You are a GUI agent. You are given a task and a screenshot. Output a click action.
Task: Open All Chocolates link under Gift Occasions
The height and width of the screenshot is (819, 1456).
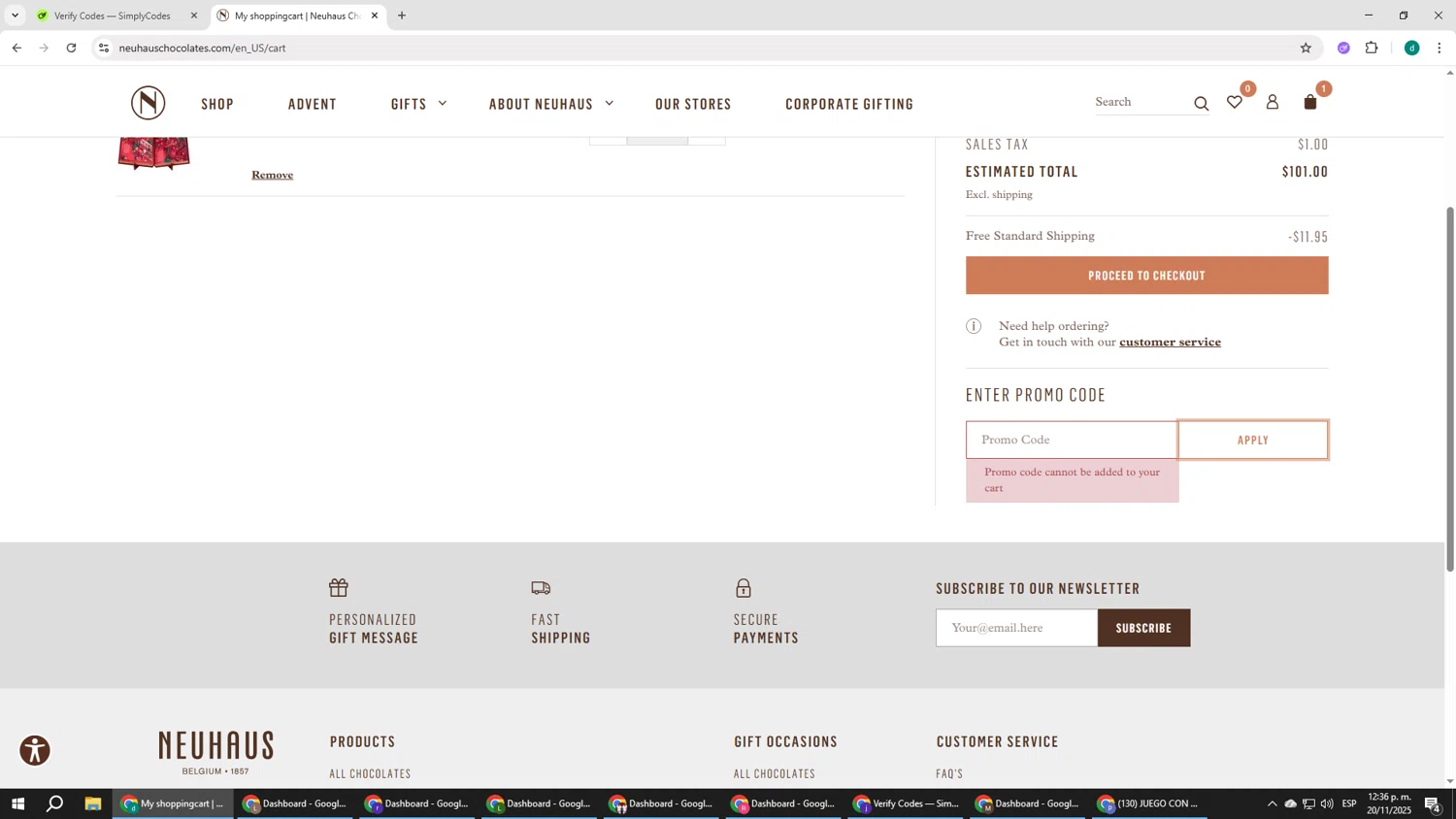point(775,773)
